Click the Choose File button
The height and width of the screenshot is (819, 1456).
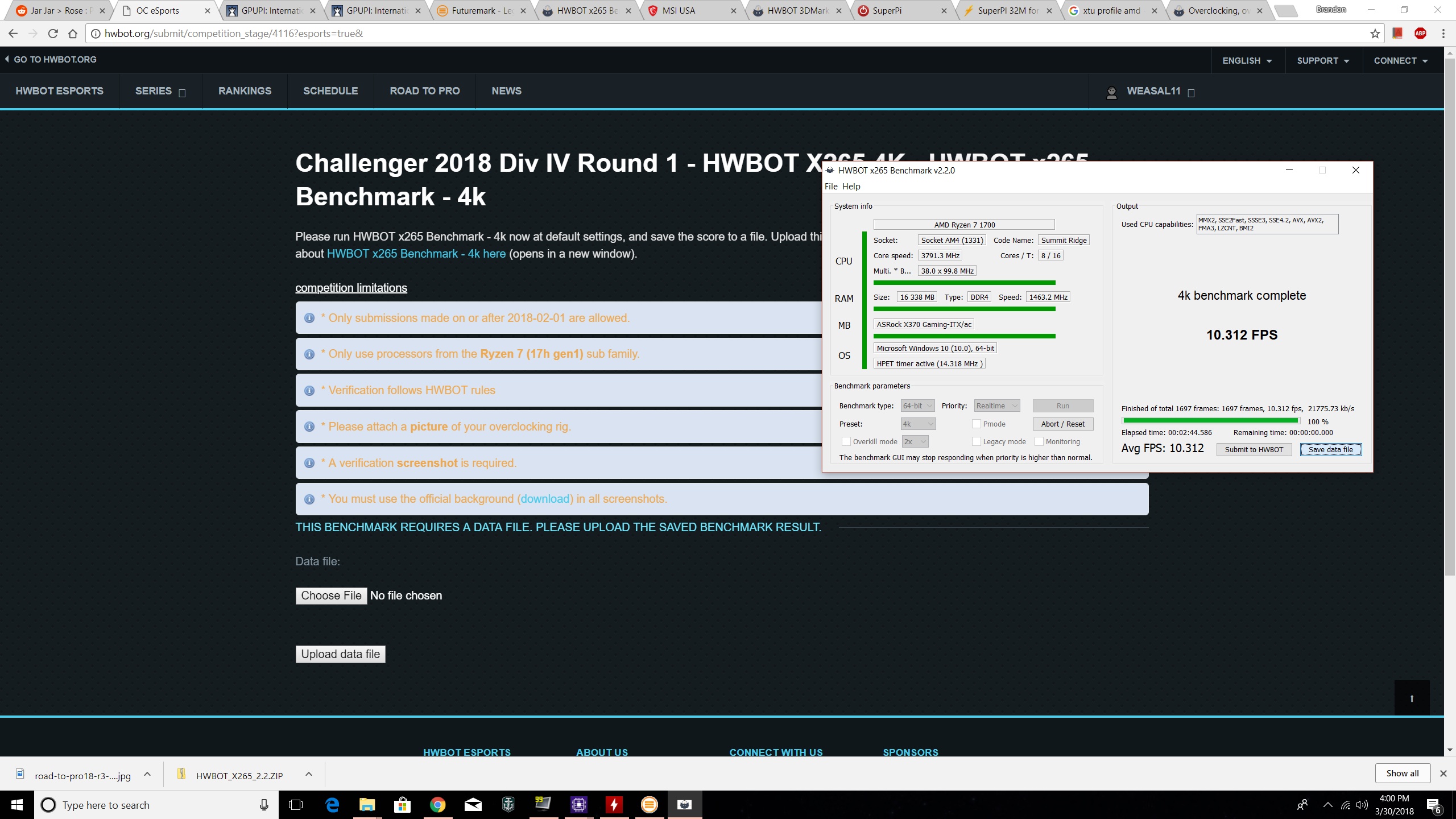coord(332,596)
